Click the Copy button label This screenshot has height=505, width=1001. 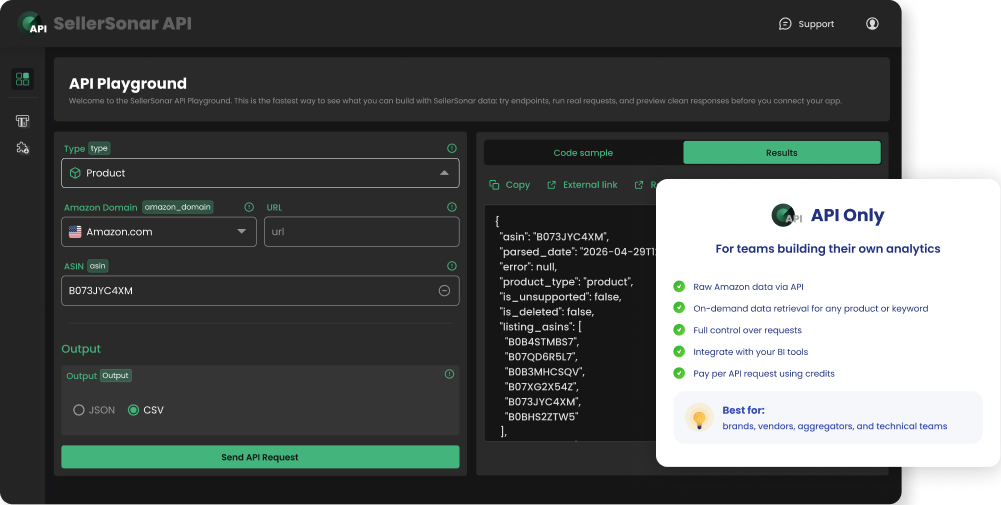[x=518, y=185]
